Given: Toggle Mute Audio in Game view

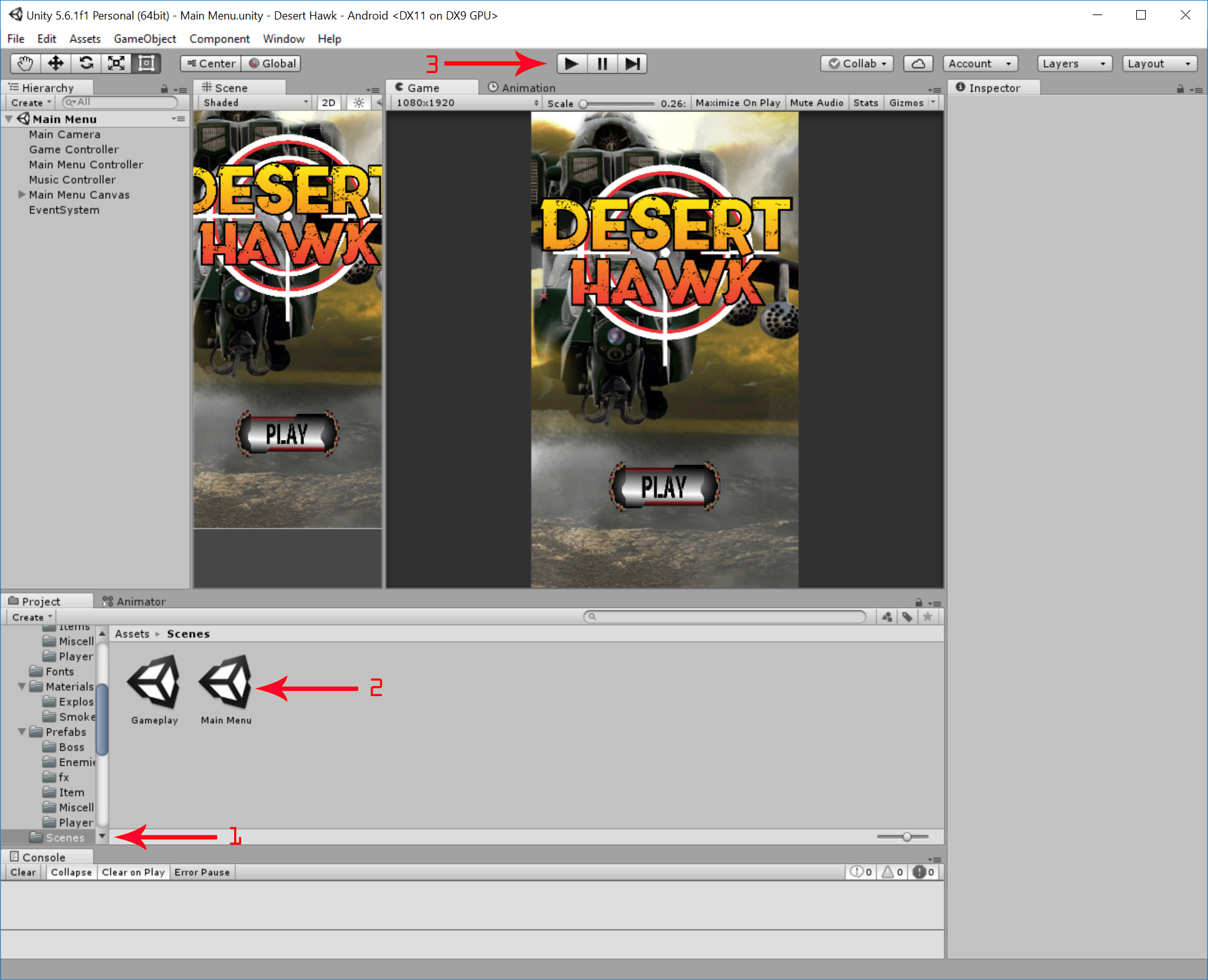Looking at the screenshot, I should tap(816, 103).
